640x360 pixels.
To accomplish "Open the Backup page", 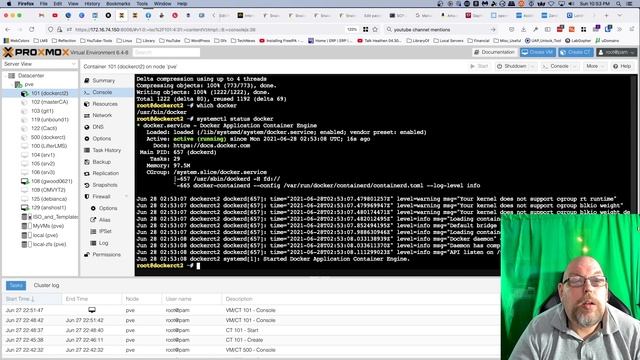I will (x=101, y=162).
